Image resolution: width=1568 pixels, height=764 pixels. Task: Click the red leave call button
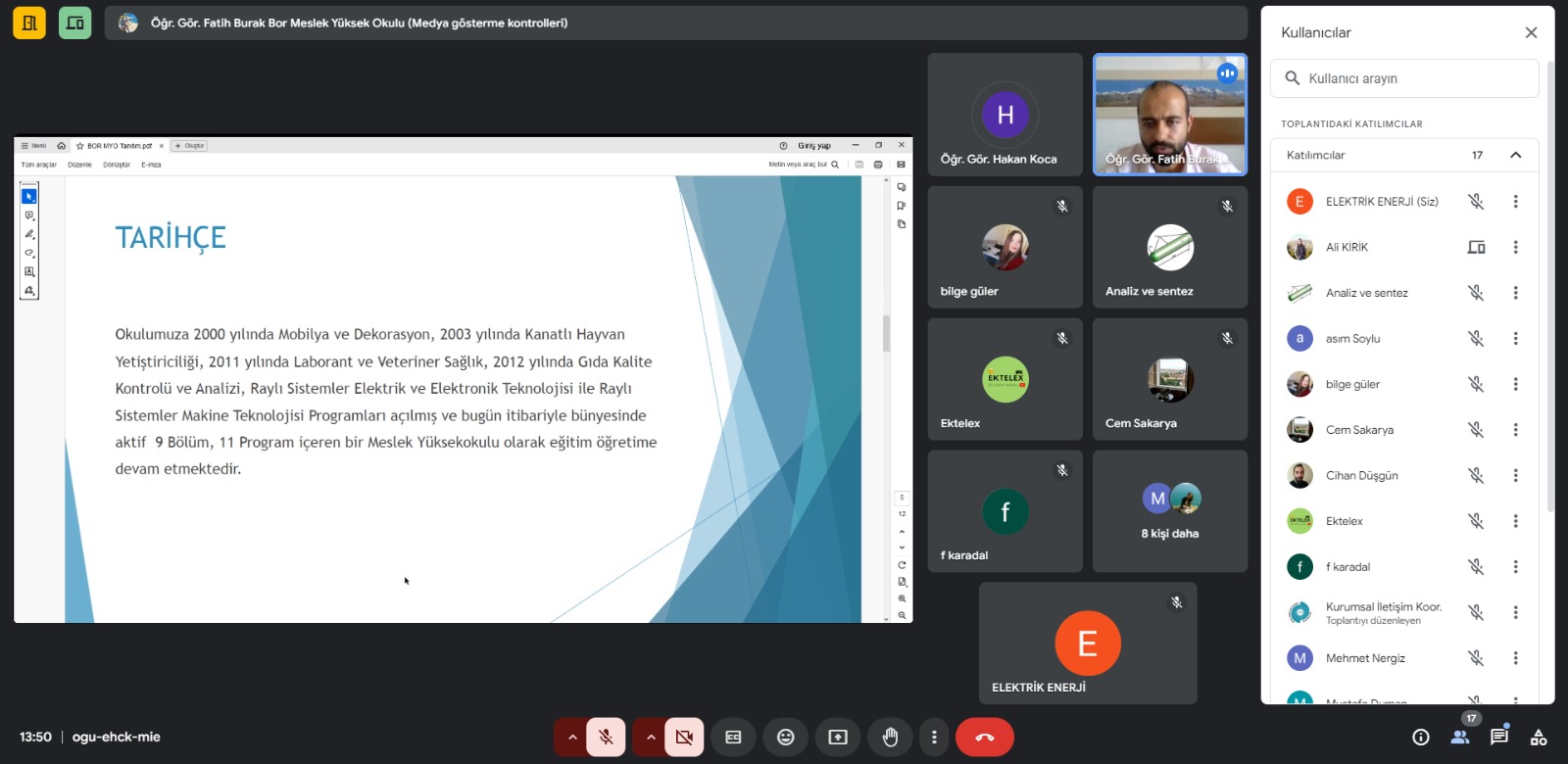tap(984, 738)
